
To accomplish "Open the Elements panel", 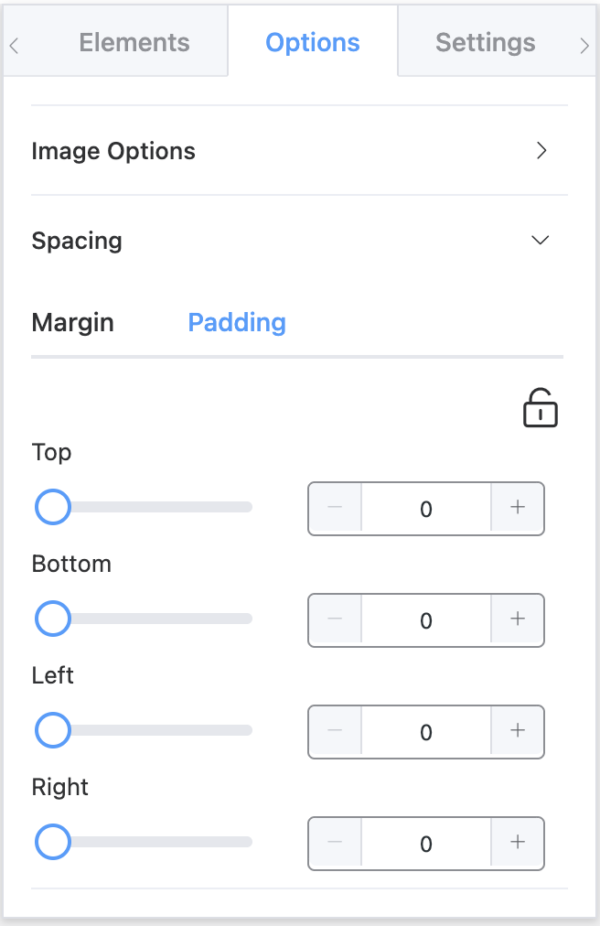I will coord(134,42).
